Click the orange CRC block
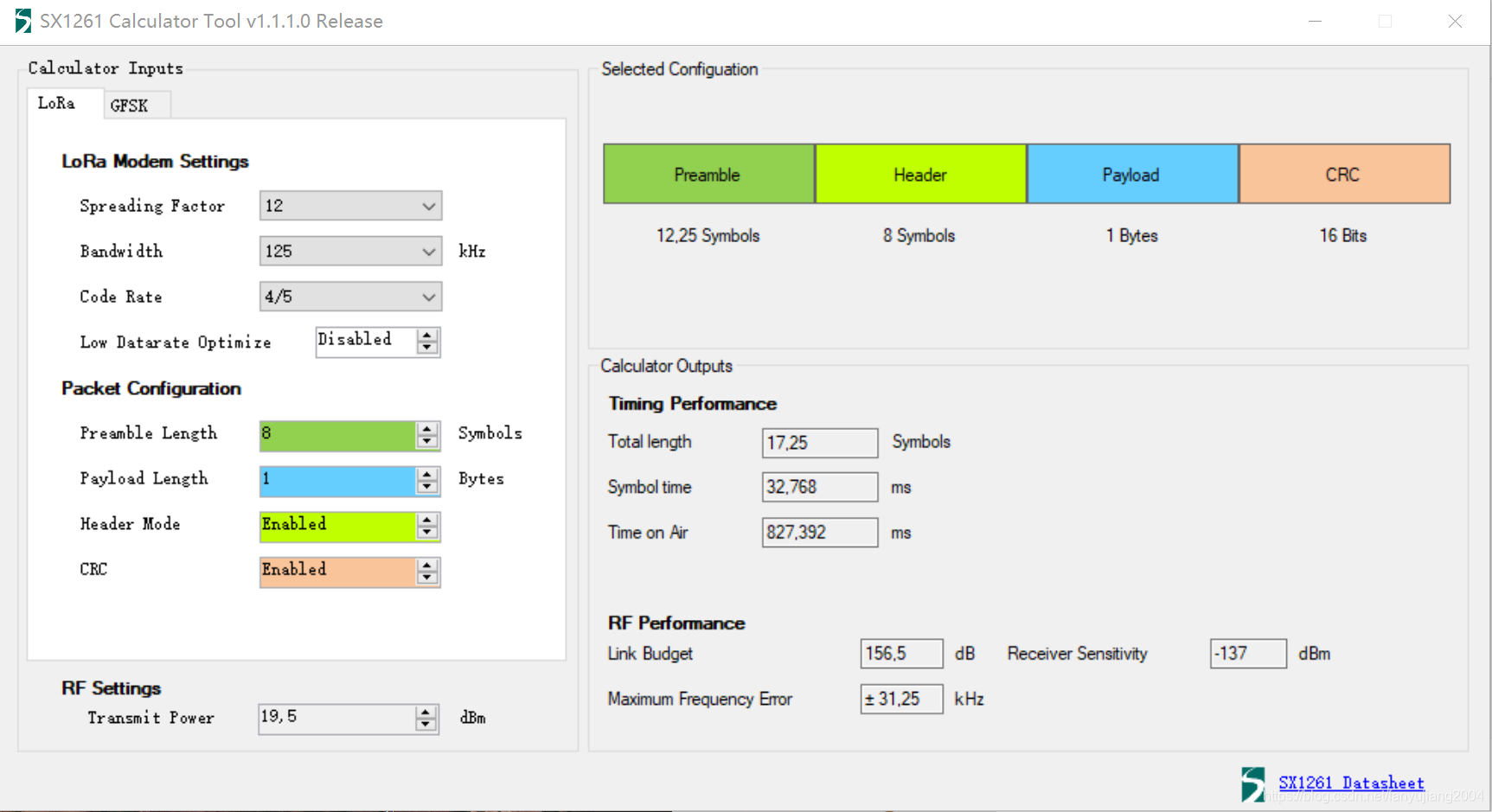Screen dimensions: 1492x812 [x=1344, y=174]
